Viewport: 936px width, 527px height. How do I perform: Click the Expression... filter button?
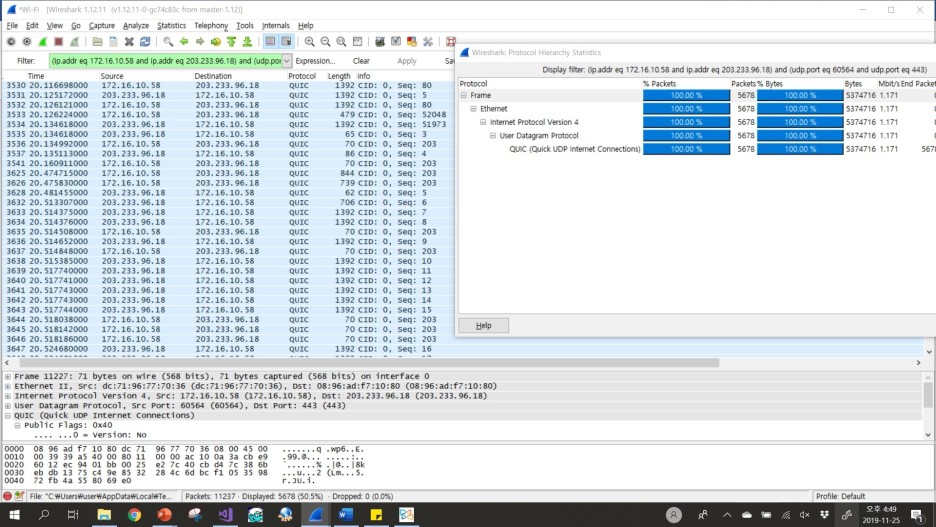(x=315, y=61)
